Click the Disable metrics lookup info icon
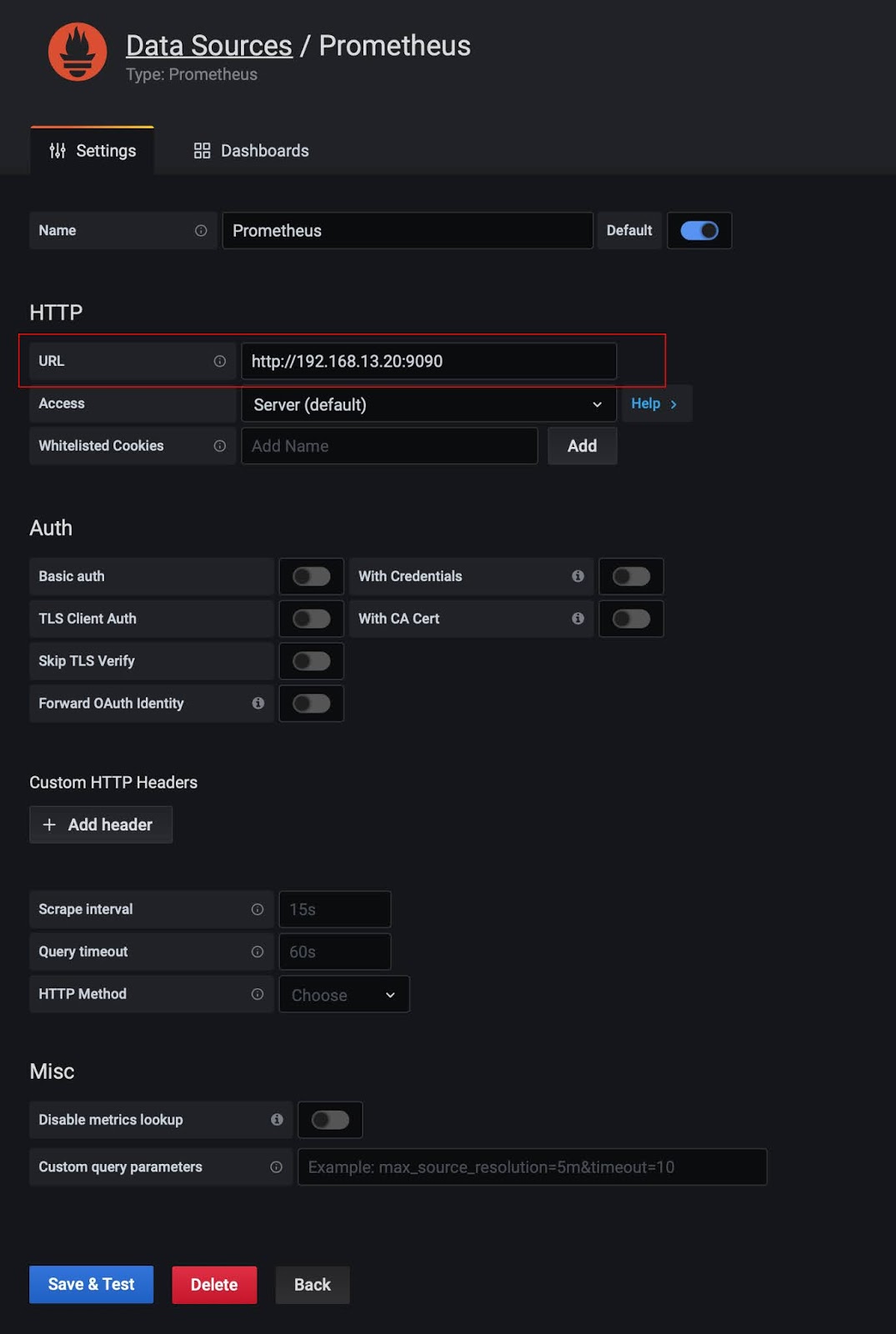The width and height of the screenshot is (896, 1334). (277, 1120)
